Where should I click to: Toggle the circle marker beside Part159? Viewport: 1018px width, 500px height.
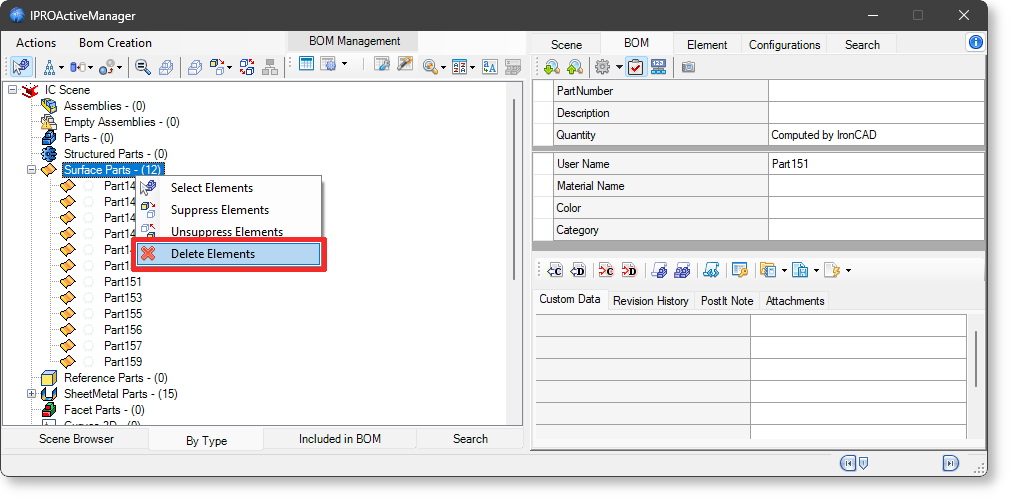(x=89, y=362)
